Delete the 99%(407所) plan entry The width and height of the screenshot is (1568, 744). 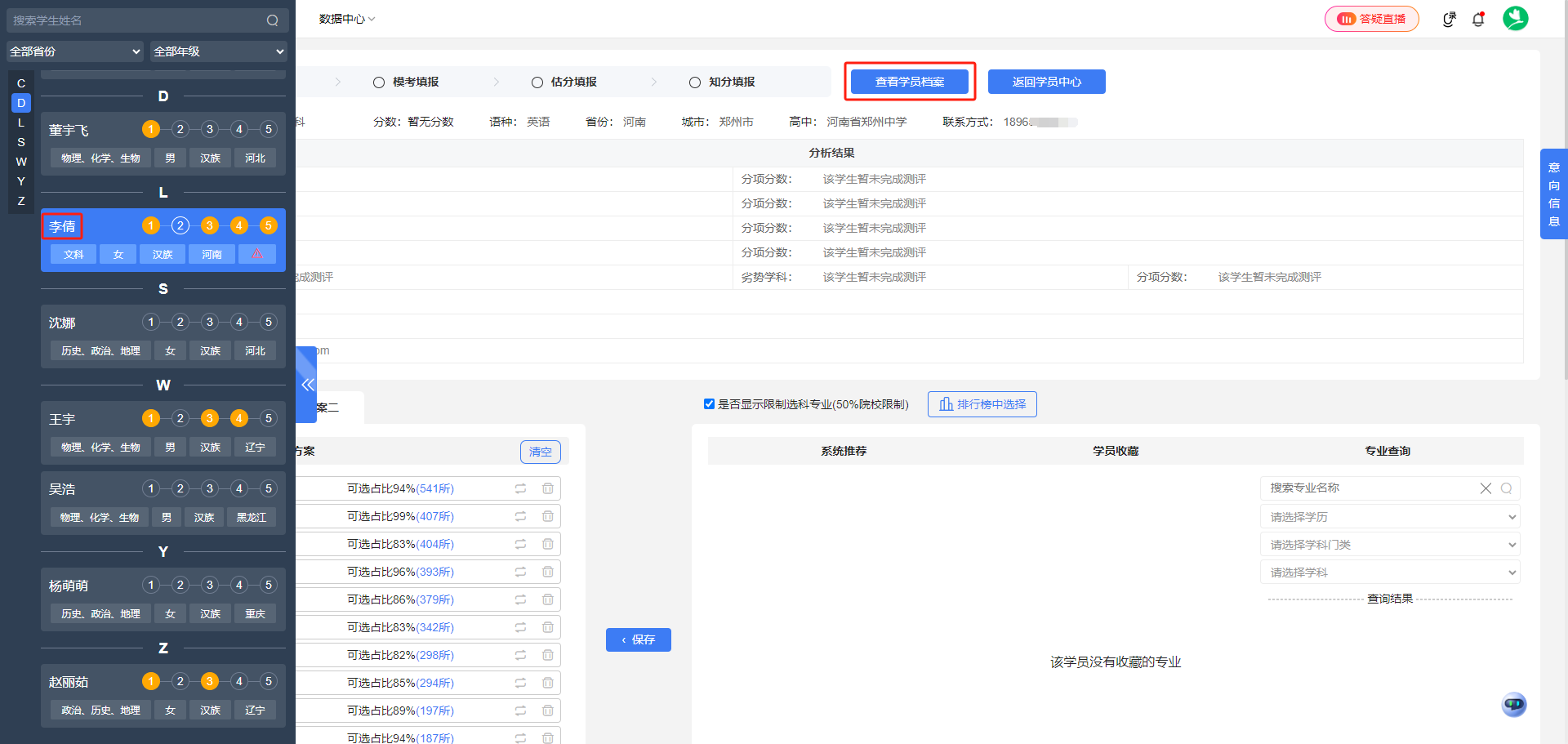(547, 515)
